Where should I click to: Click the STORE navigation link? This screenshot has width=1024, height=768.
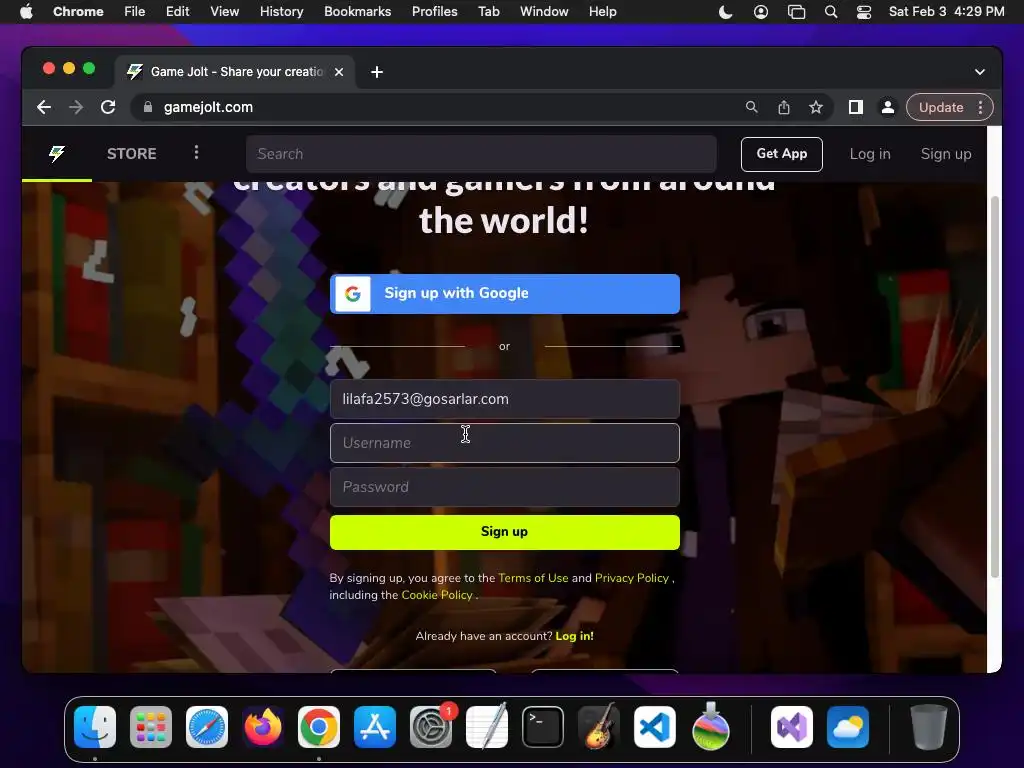(132, 153)
